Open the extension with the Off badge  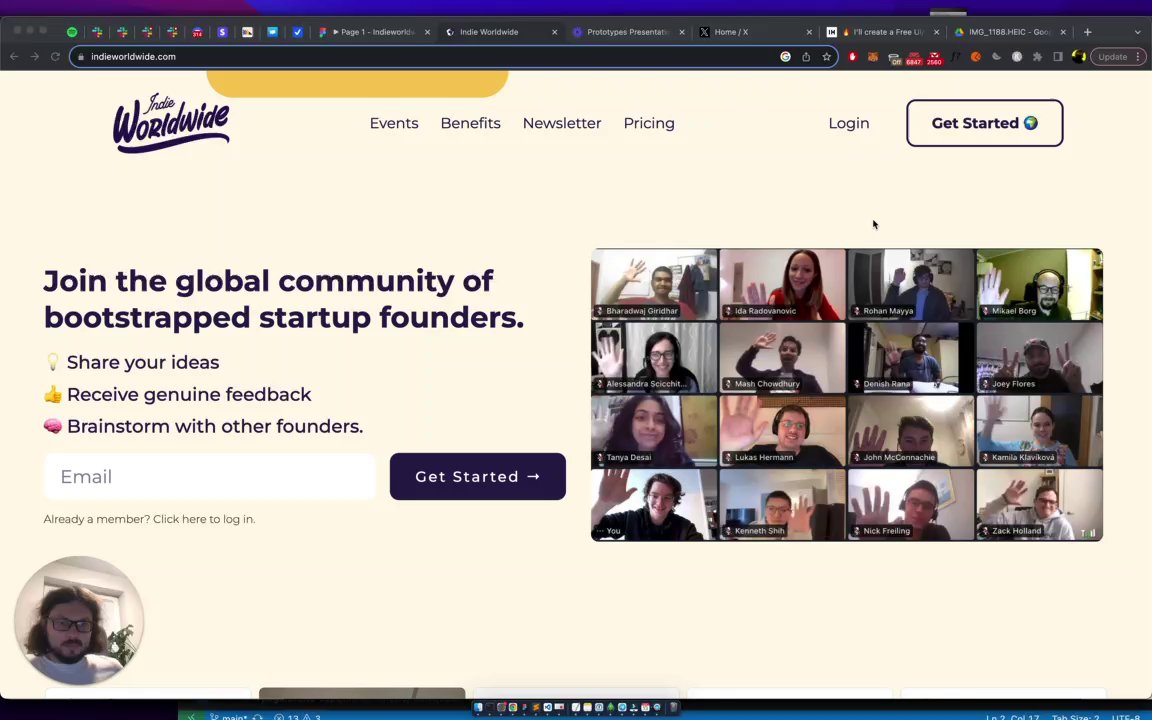click(x=894, y=58)
